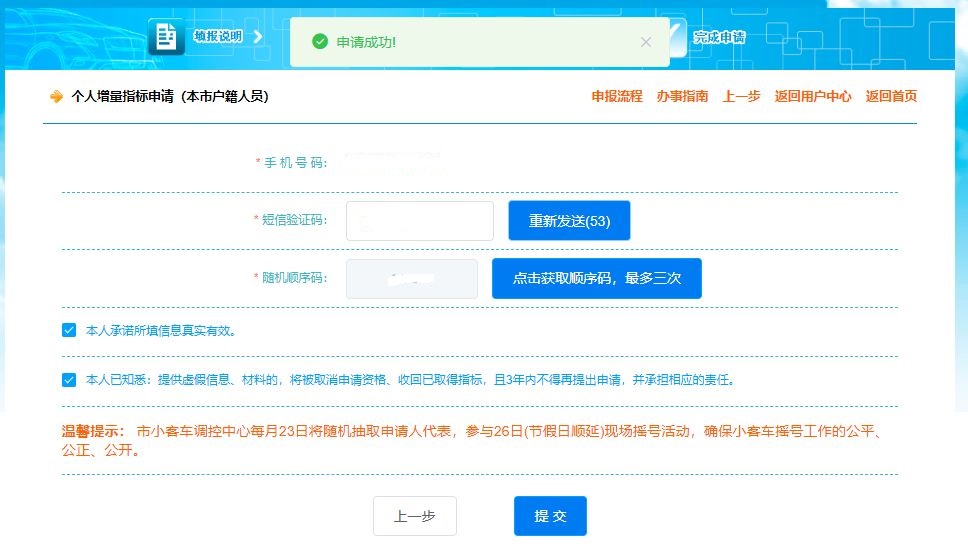Open the 办事指南 link
This screenshot has height=560, width=968.
coord(682,96)
